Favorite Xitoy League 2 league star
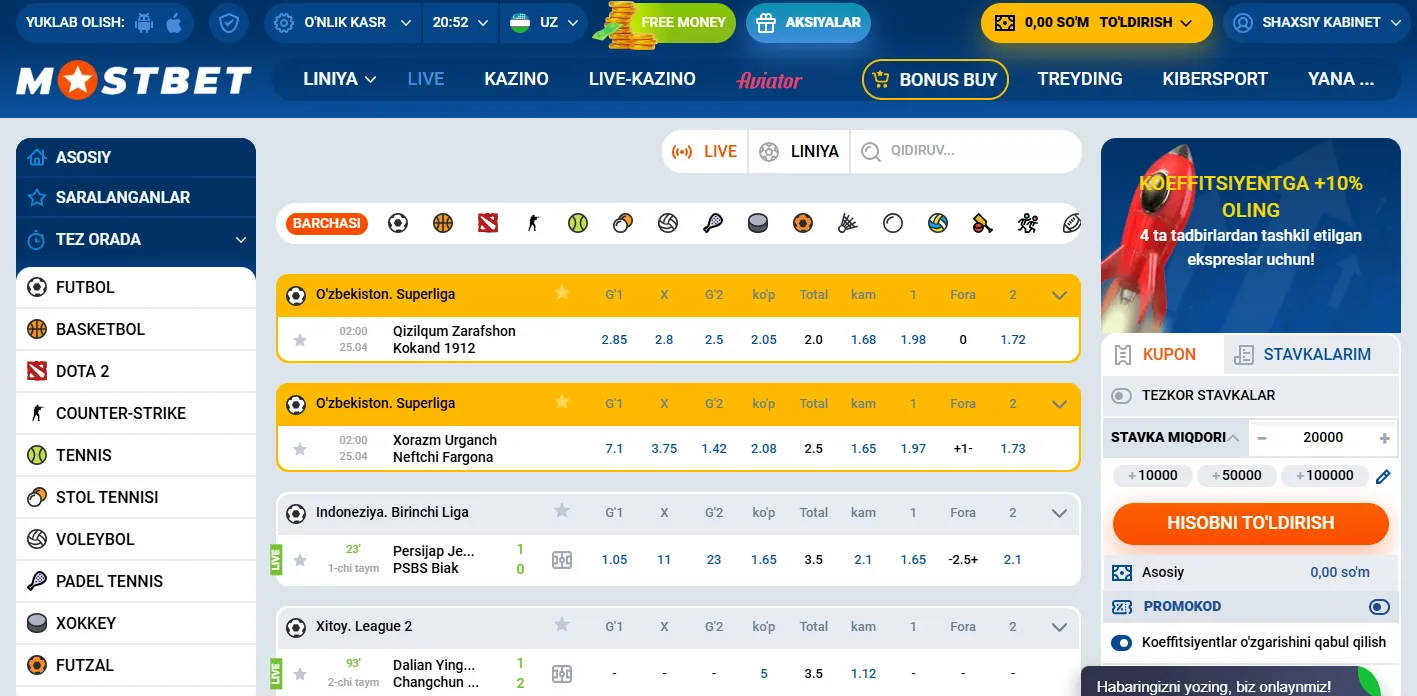The image size is (1417, 696). (x=562, y=625)
